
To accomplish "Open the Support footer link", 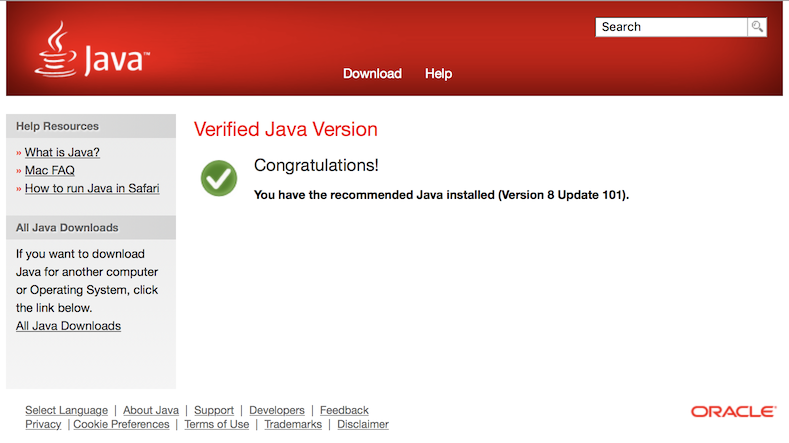I will tap(214, 410).
